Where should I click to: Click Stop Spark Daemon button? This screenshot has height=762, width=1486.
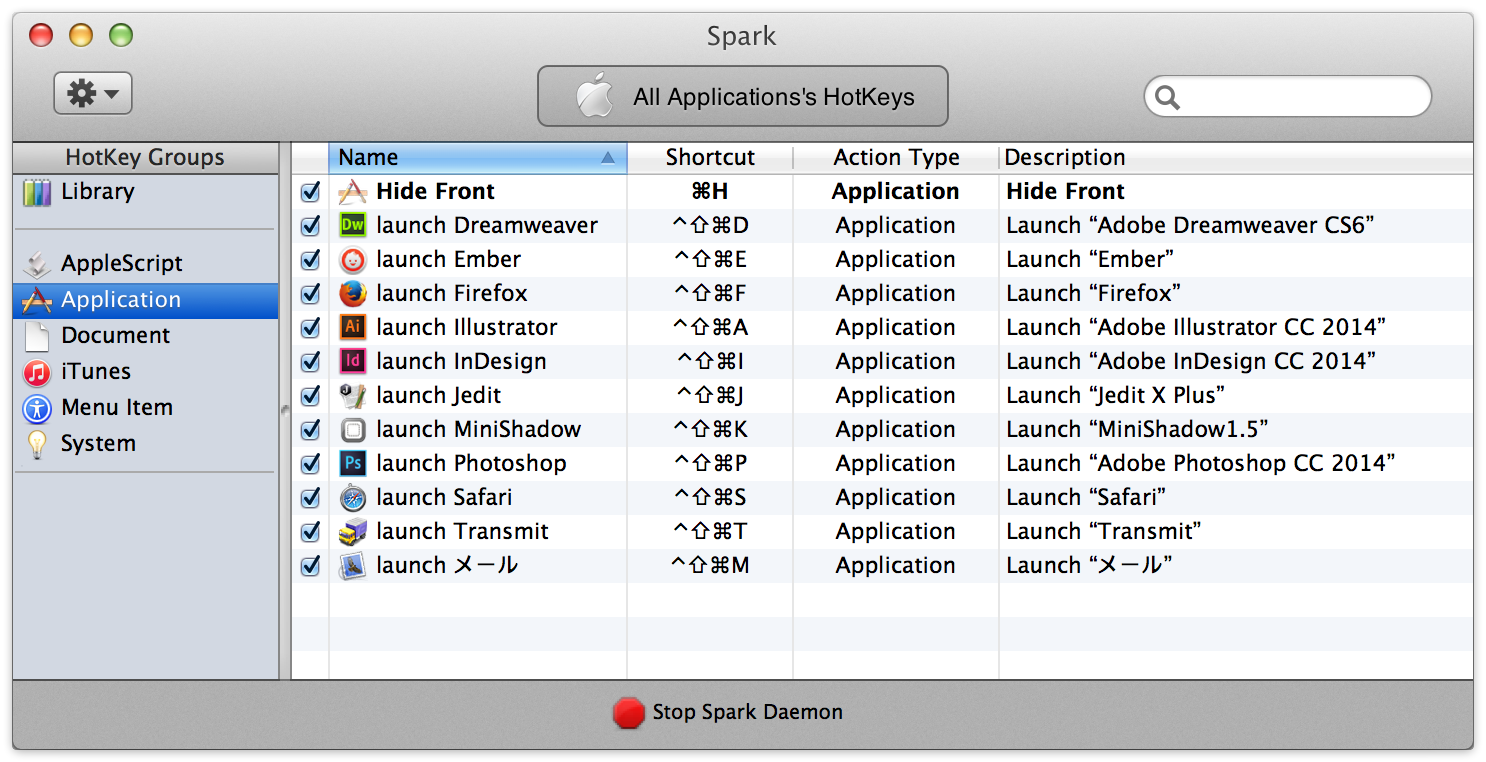tap(728, 712)
